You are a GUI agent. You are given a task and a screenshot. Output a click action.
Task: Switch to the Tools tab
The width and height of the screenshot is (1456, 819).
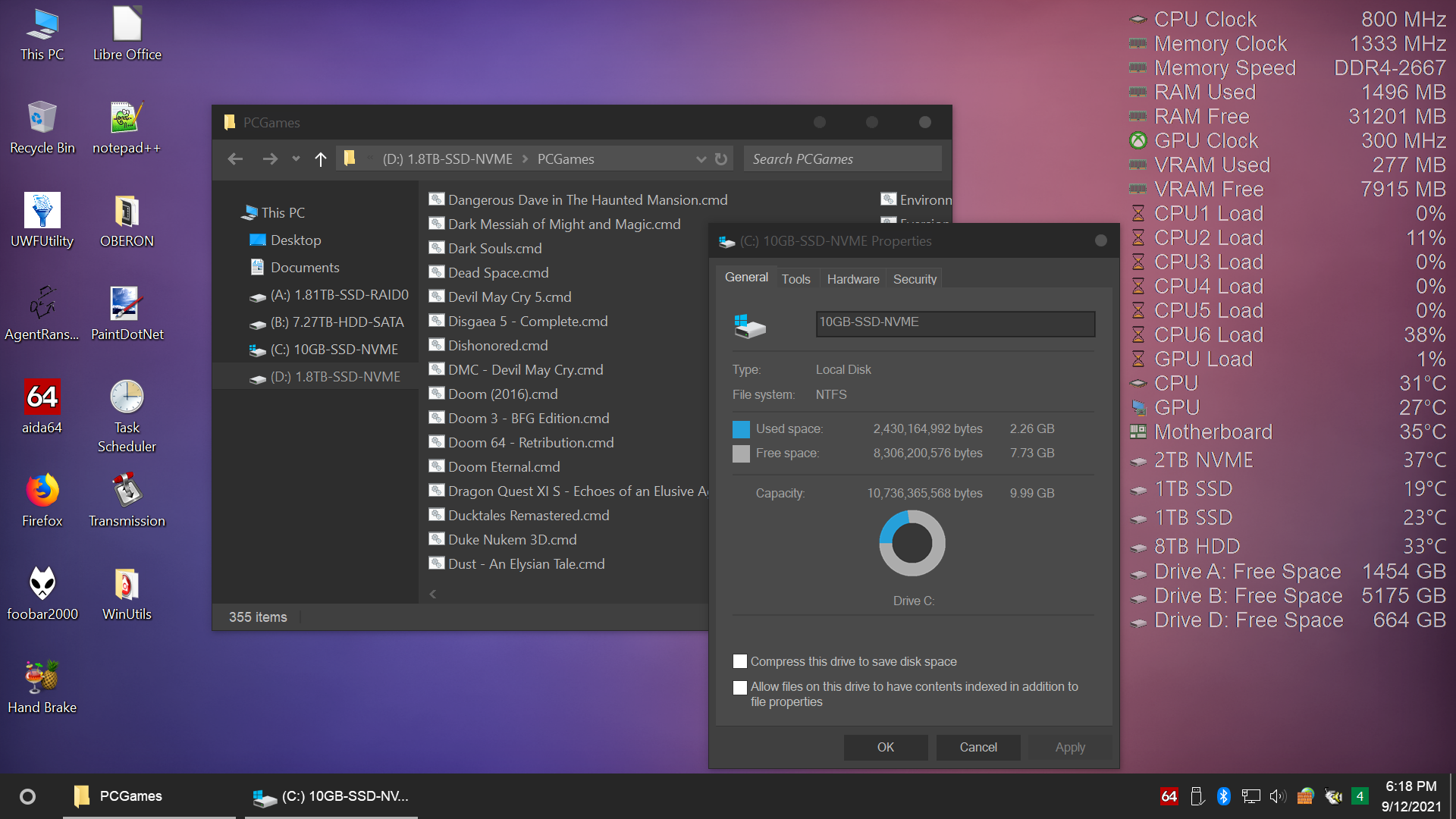(795, 278)
